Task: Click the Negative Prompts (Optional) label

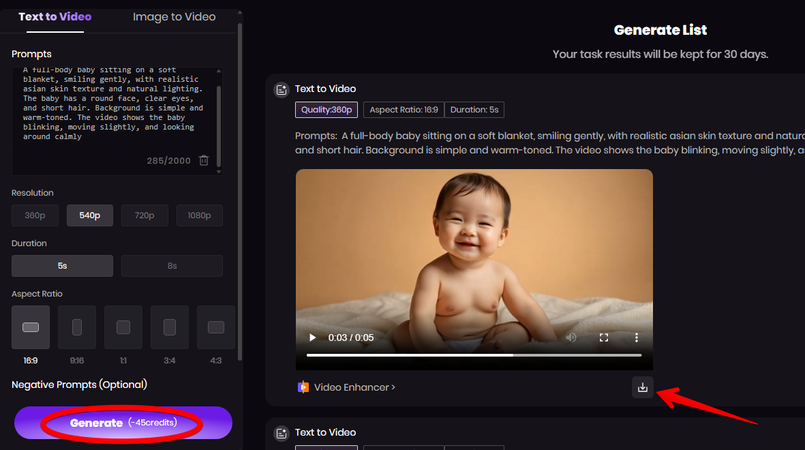Action: [x=80, y=384]
